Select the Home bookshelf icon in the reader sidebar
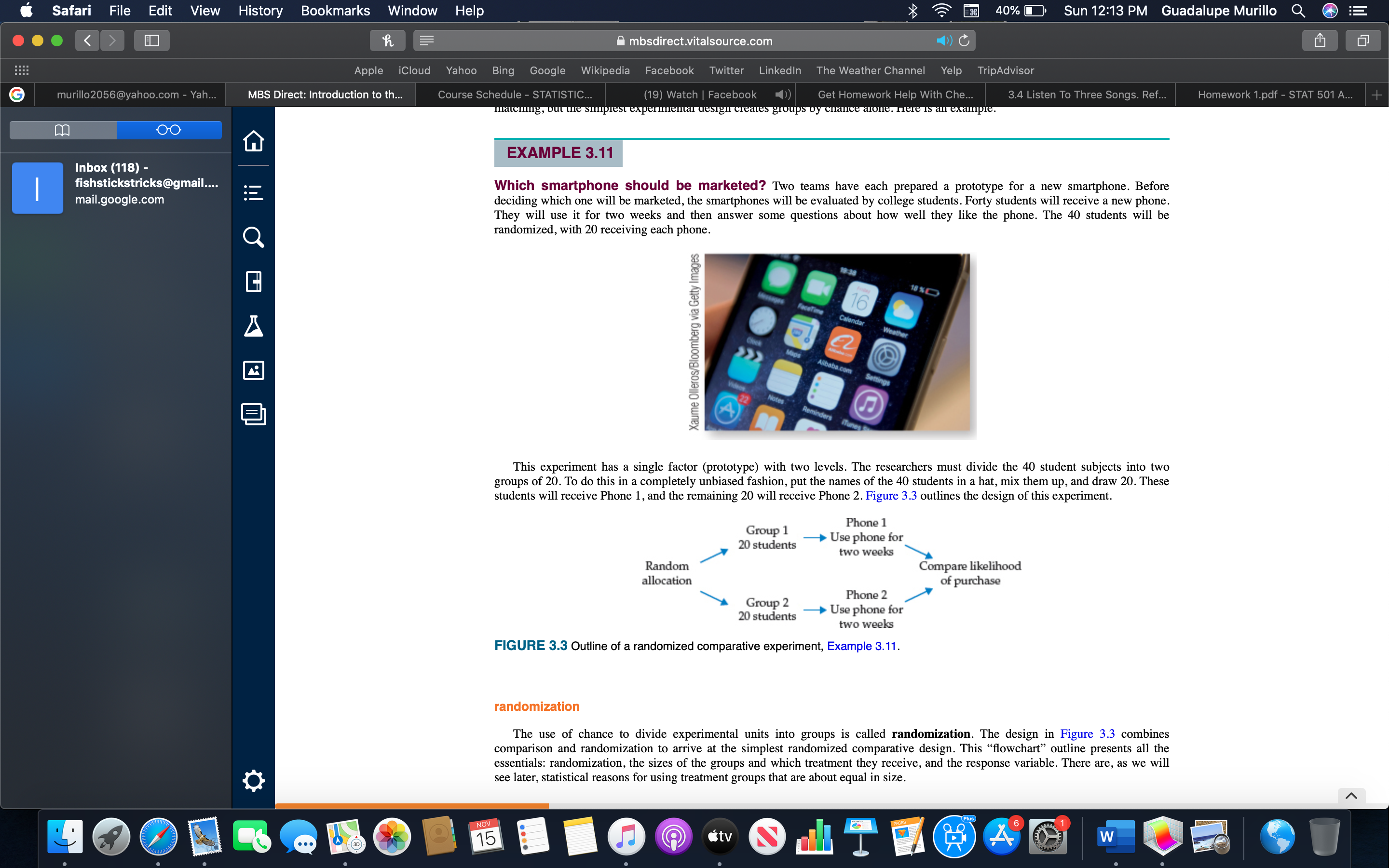 (254, 141)
